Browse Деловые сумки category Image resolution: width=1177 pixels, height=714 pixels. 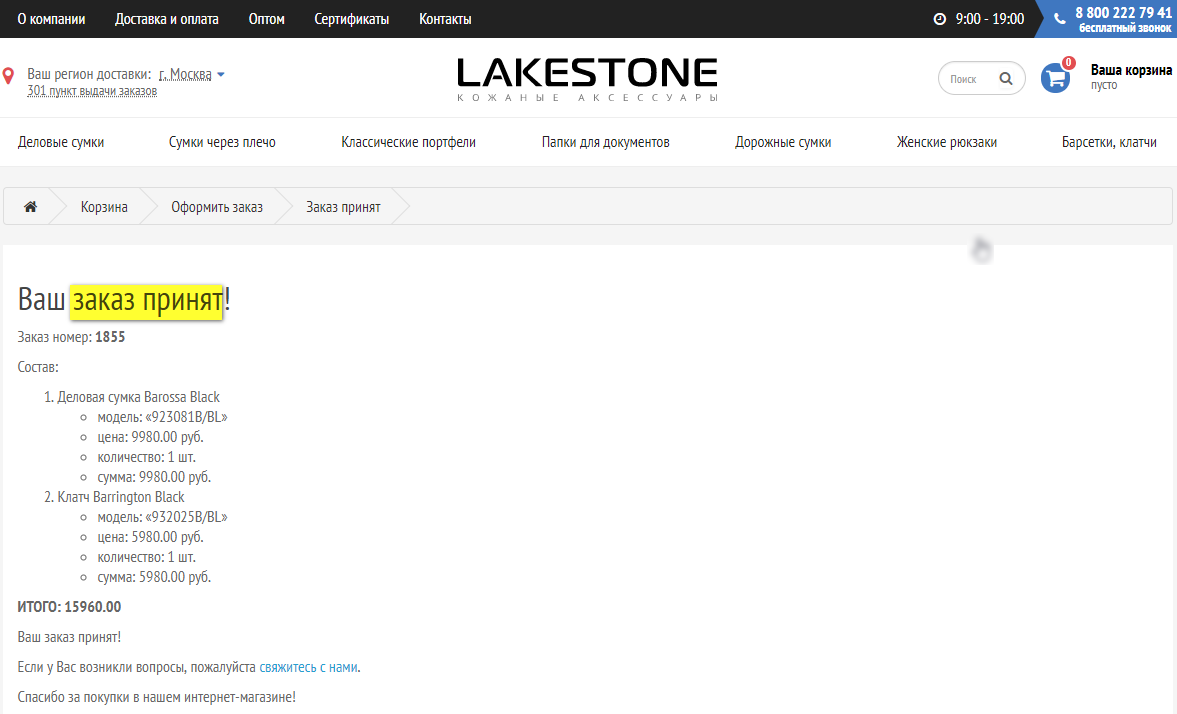[61, 142]
